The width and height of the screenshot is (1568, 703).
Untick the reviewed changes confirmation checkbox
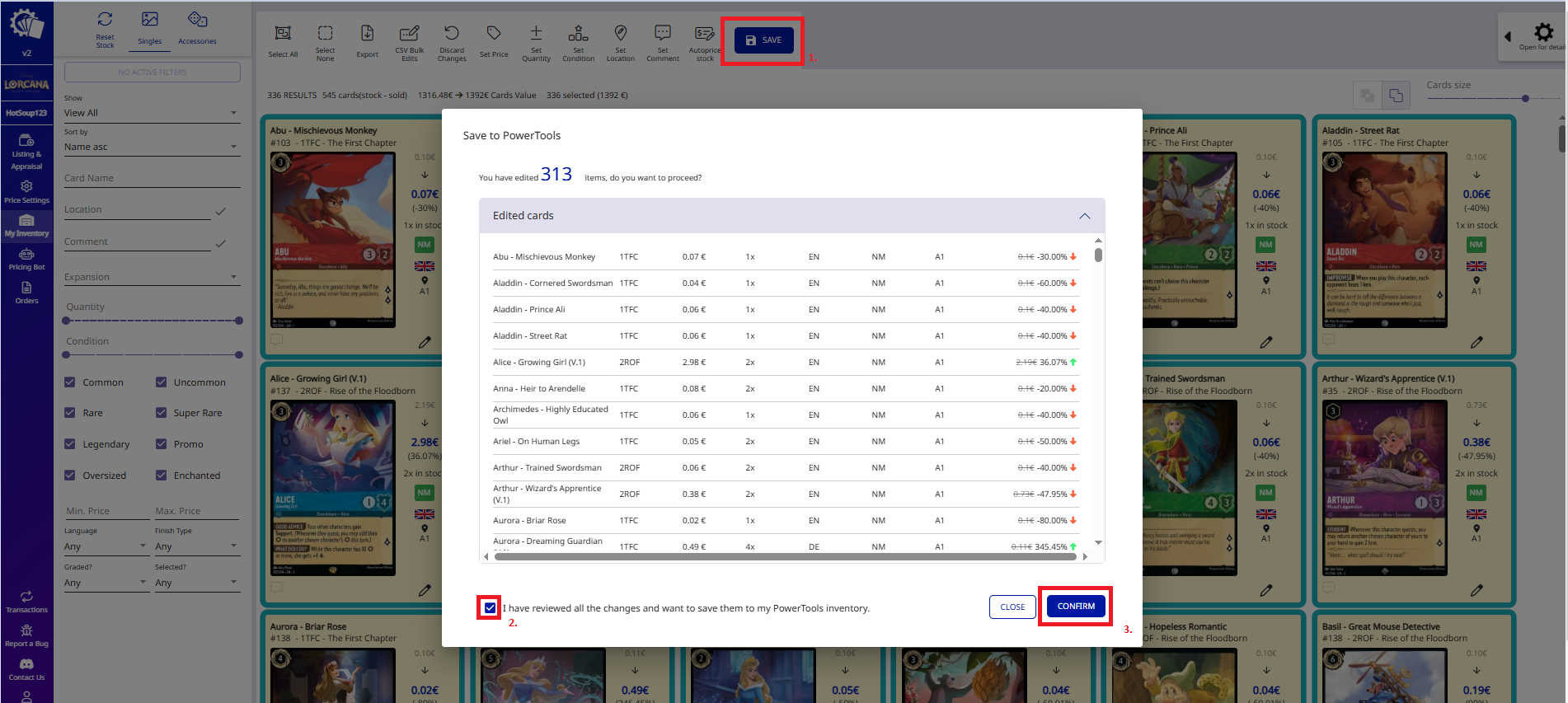(x=491, y=608)
